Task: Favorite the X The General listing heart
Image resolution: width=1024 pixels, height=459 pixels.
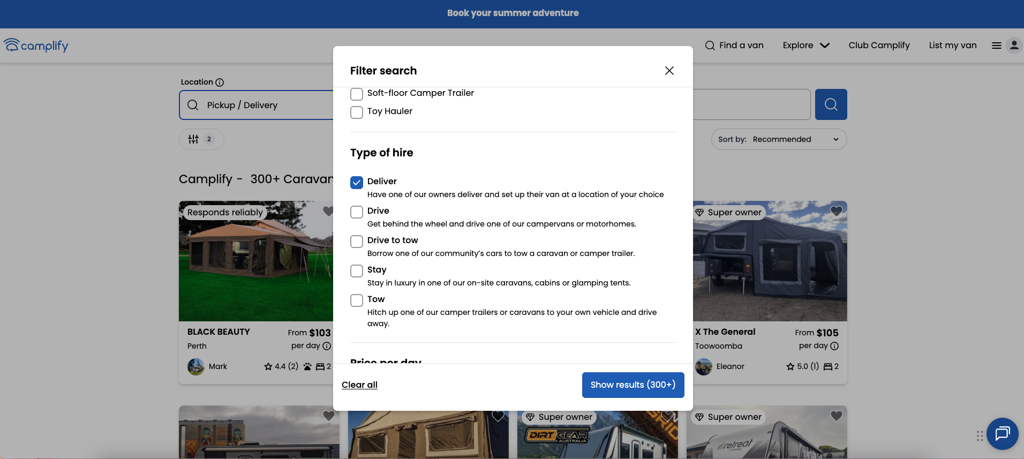Action: [x=836, y=212]
